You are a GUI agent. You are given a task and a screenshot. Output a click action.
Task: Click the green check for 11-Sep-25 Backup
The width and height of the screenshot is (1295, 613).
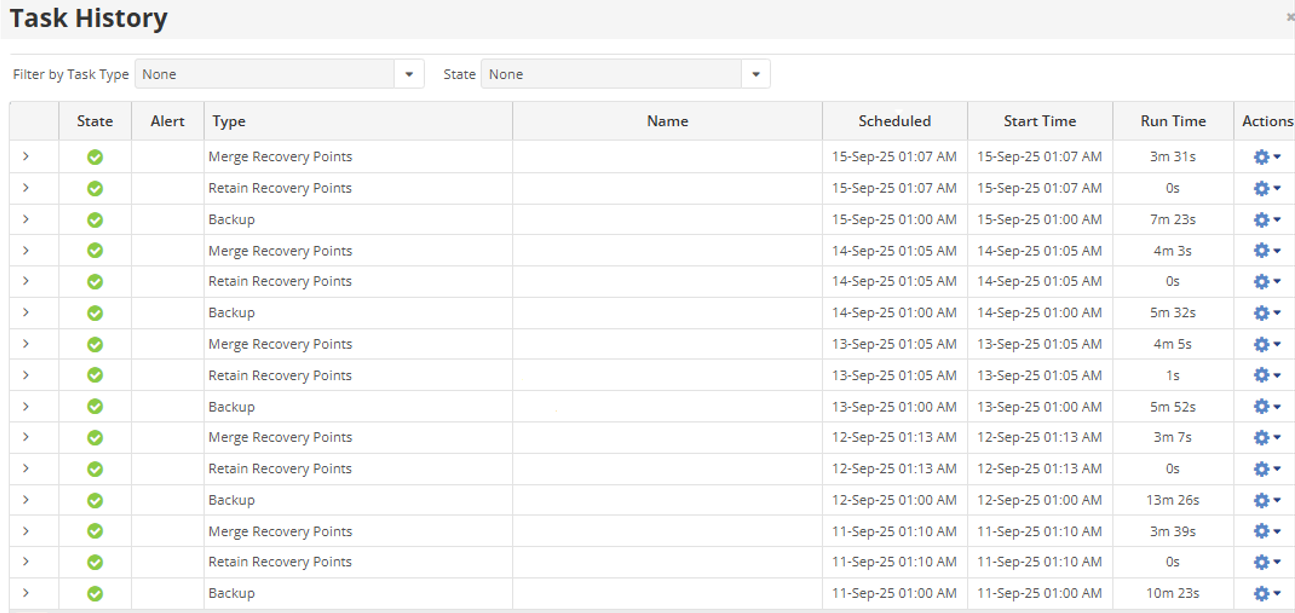[95, 593]
